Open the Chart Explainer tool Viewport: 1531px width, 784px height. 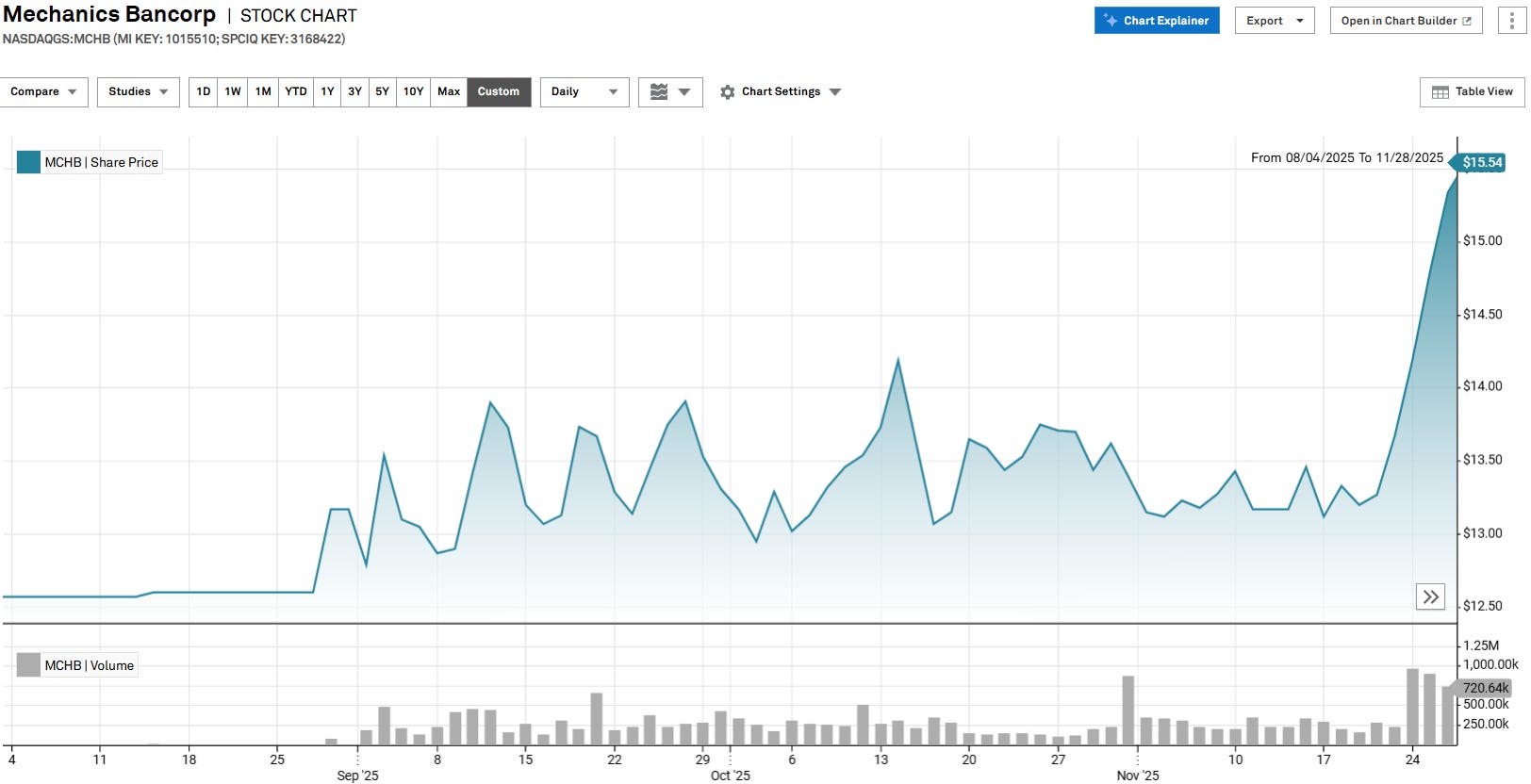pyautogui.click(x=1157, y=21)
